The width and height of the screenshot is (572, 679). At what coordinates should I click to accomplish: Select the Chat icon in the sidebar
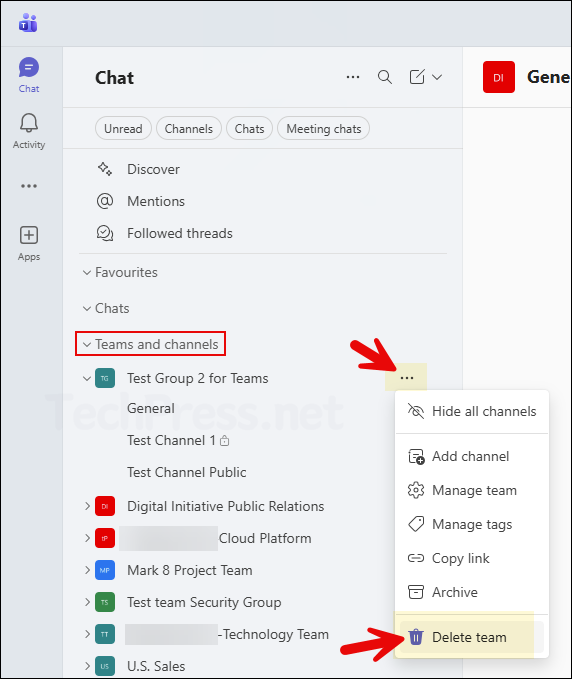(29, 68)
